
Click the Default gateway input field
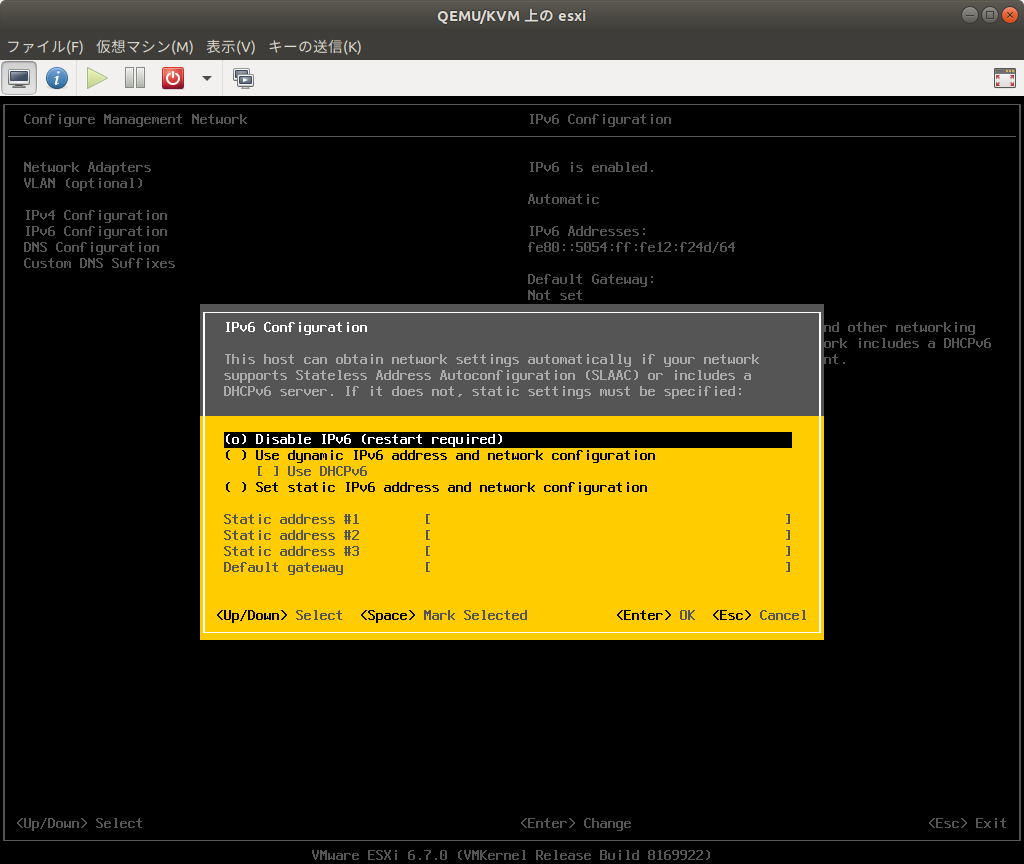(608, 568)
